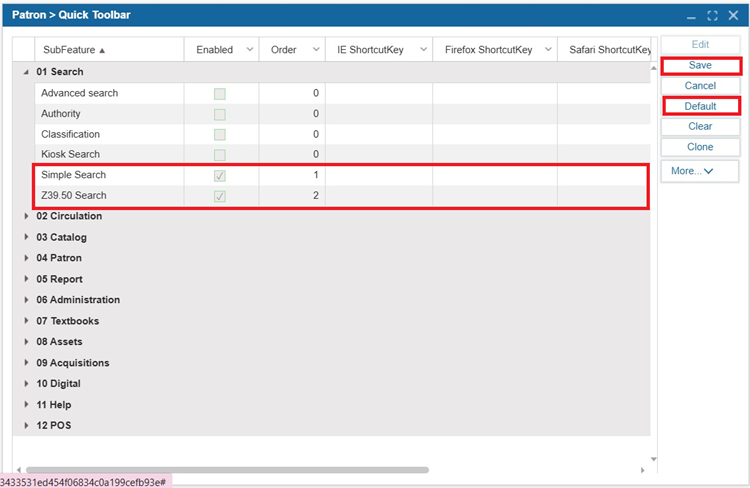Expand the 06 Administration group
This screenshot has width=750, height=488.
coord(26,300)
